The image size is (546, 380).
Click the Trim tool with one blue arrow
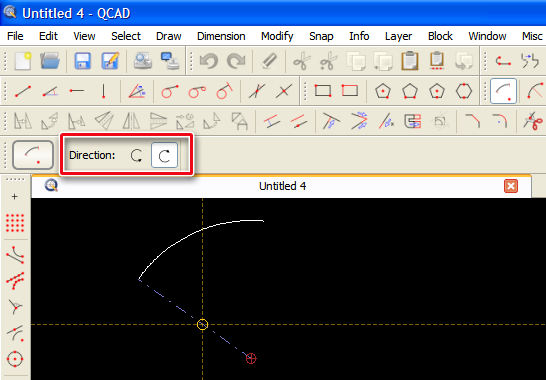tap(331, 121)
